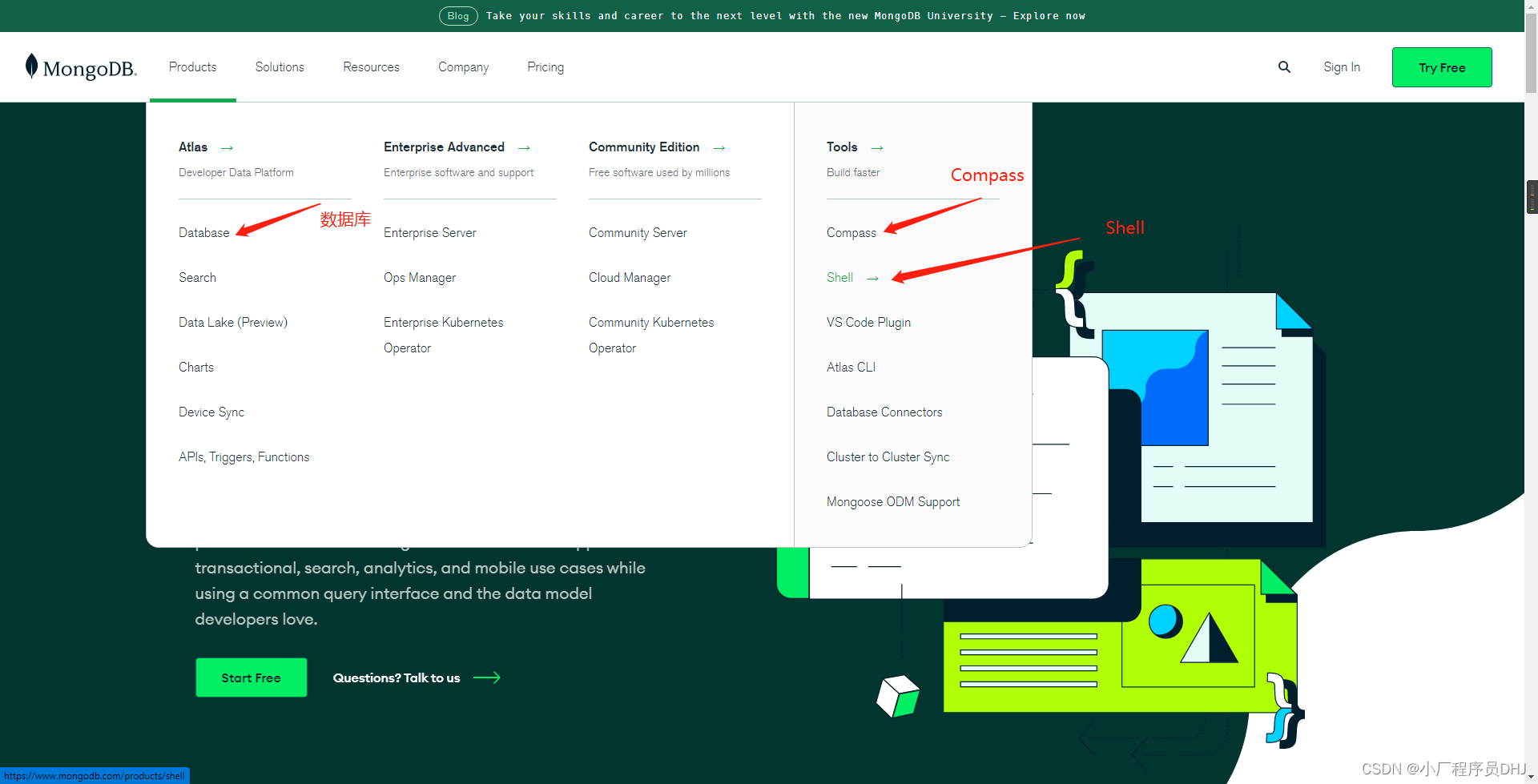
Task: Open the Products menu
Action: [192, 67]
